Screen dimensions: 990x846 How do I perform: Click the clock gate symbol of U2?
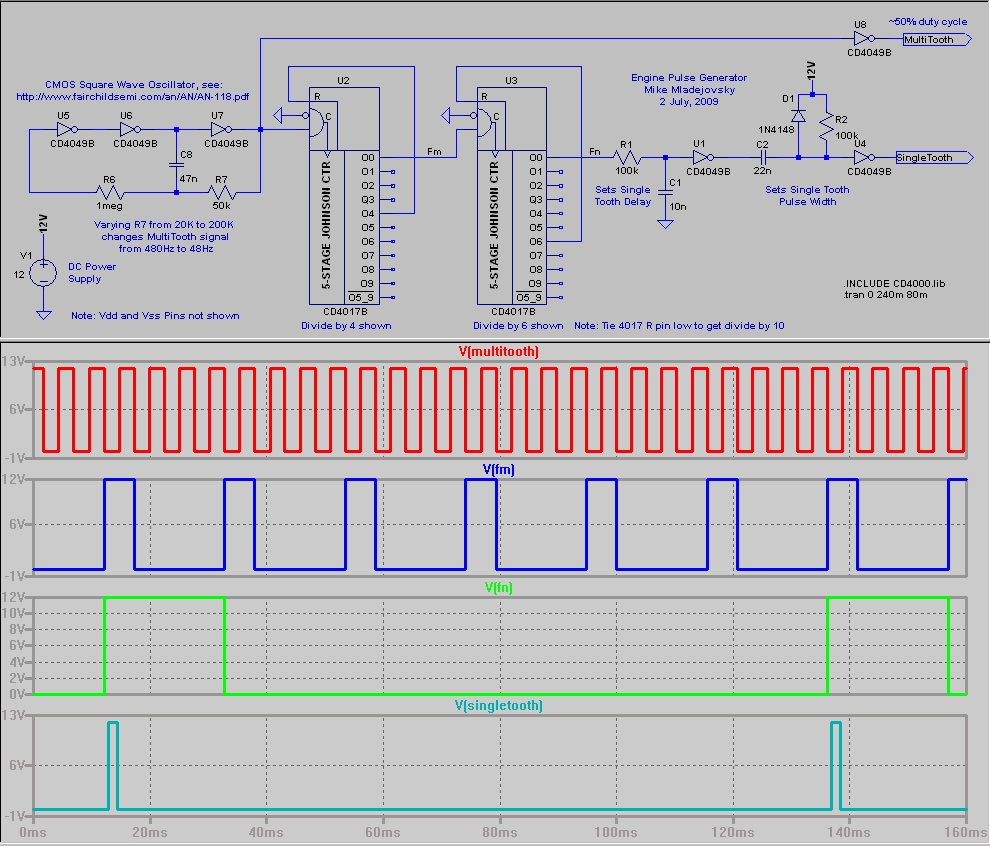317,120
